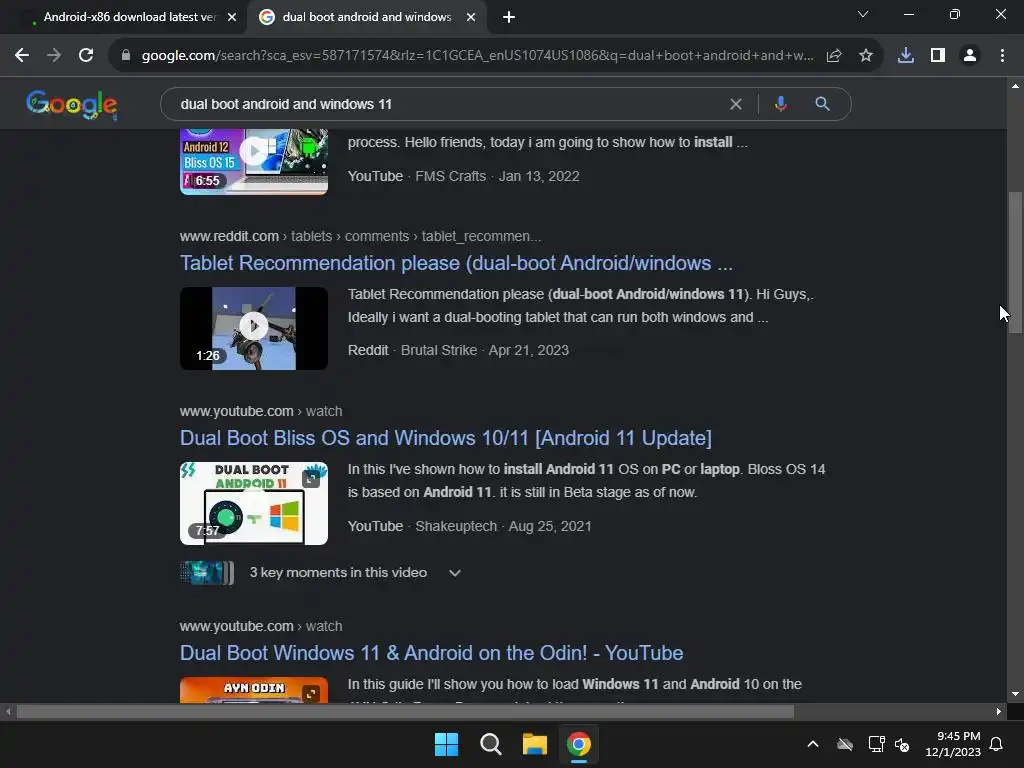View site information lock icon

tap(126, 56)
